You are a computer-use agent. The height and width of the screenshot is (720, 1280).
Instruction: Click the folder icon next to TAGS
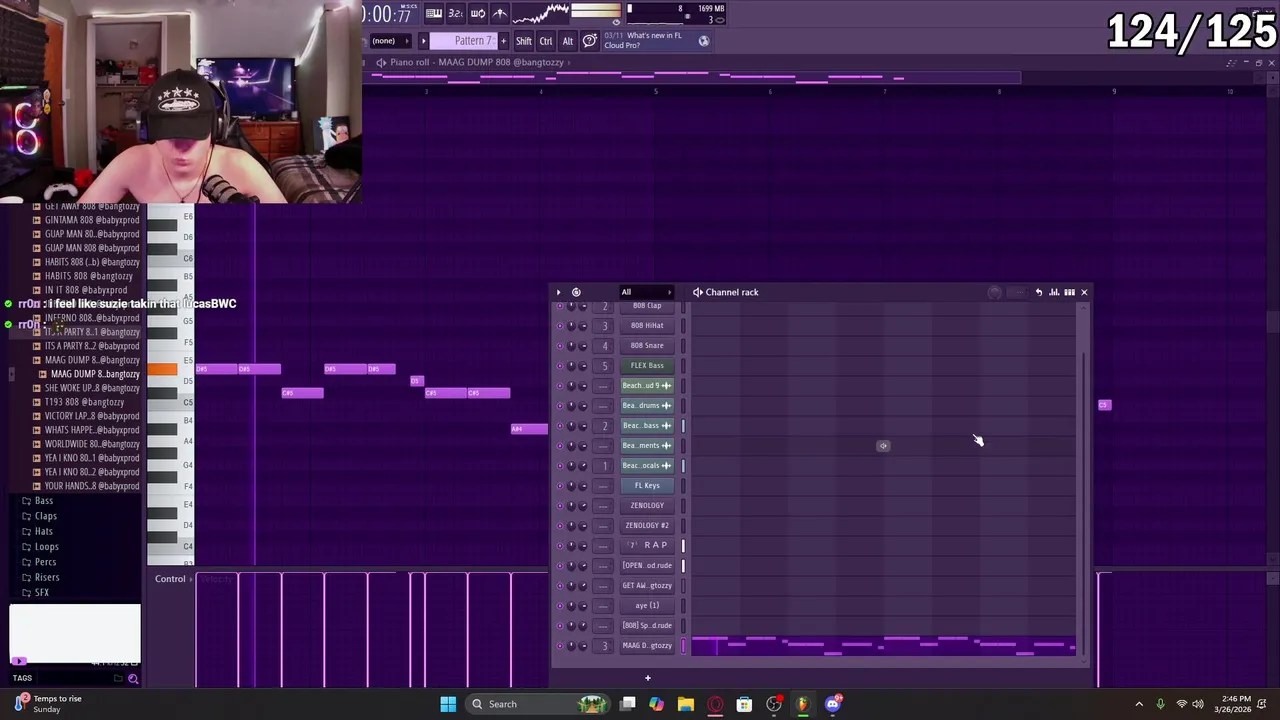point(118,679)
